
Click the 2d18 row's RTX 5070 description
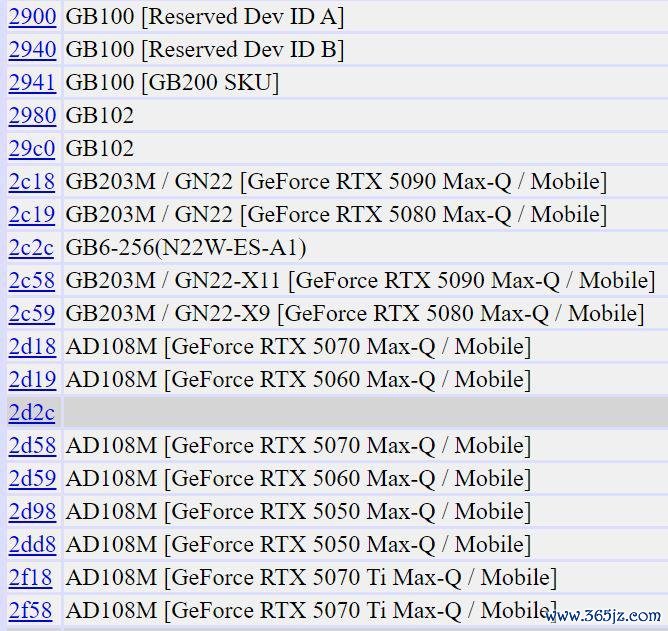299,346
